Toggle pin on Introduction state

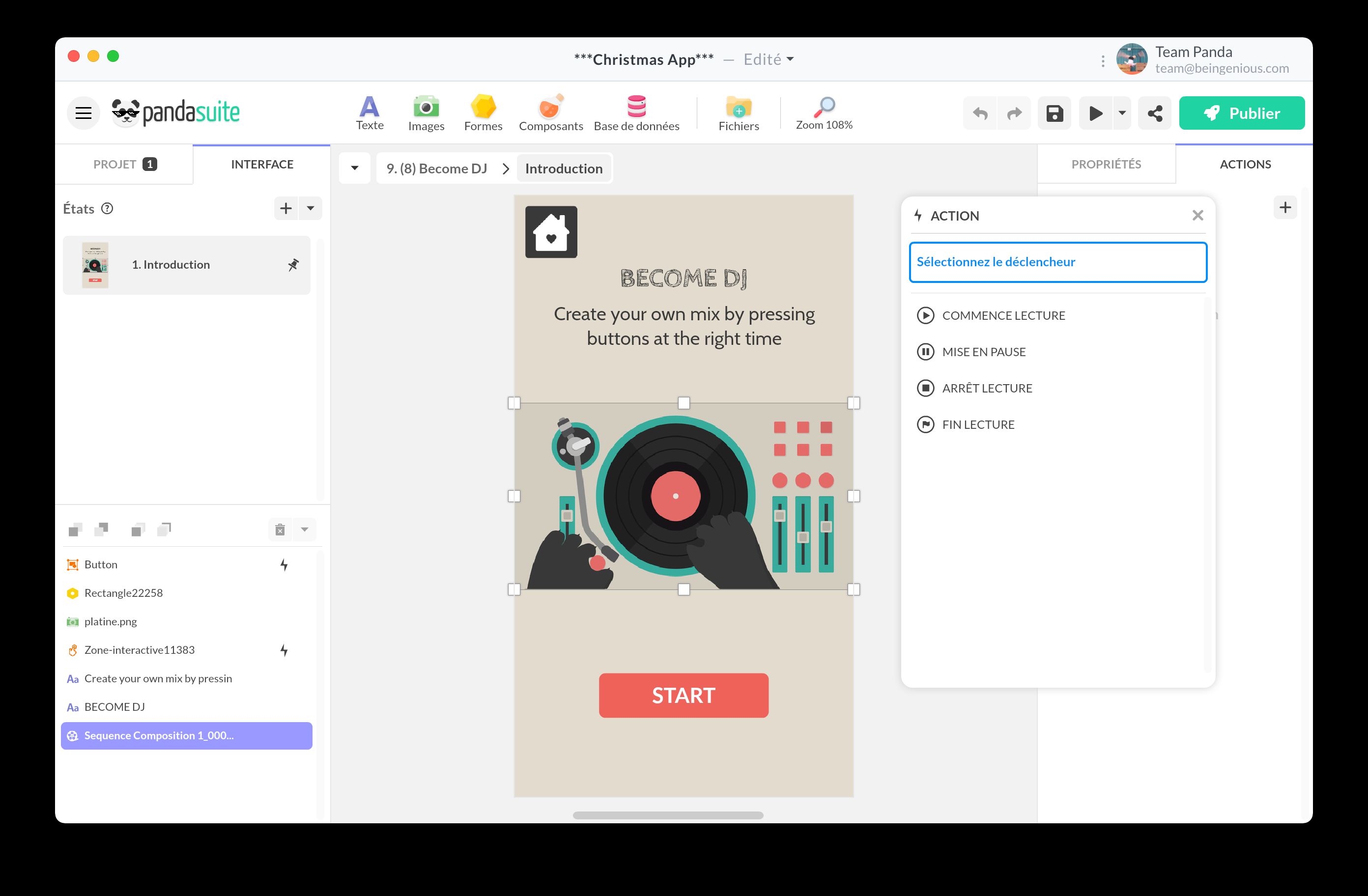pyautogui.click(x=293, y=265)
